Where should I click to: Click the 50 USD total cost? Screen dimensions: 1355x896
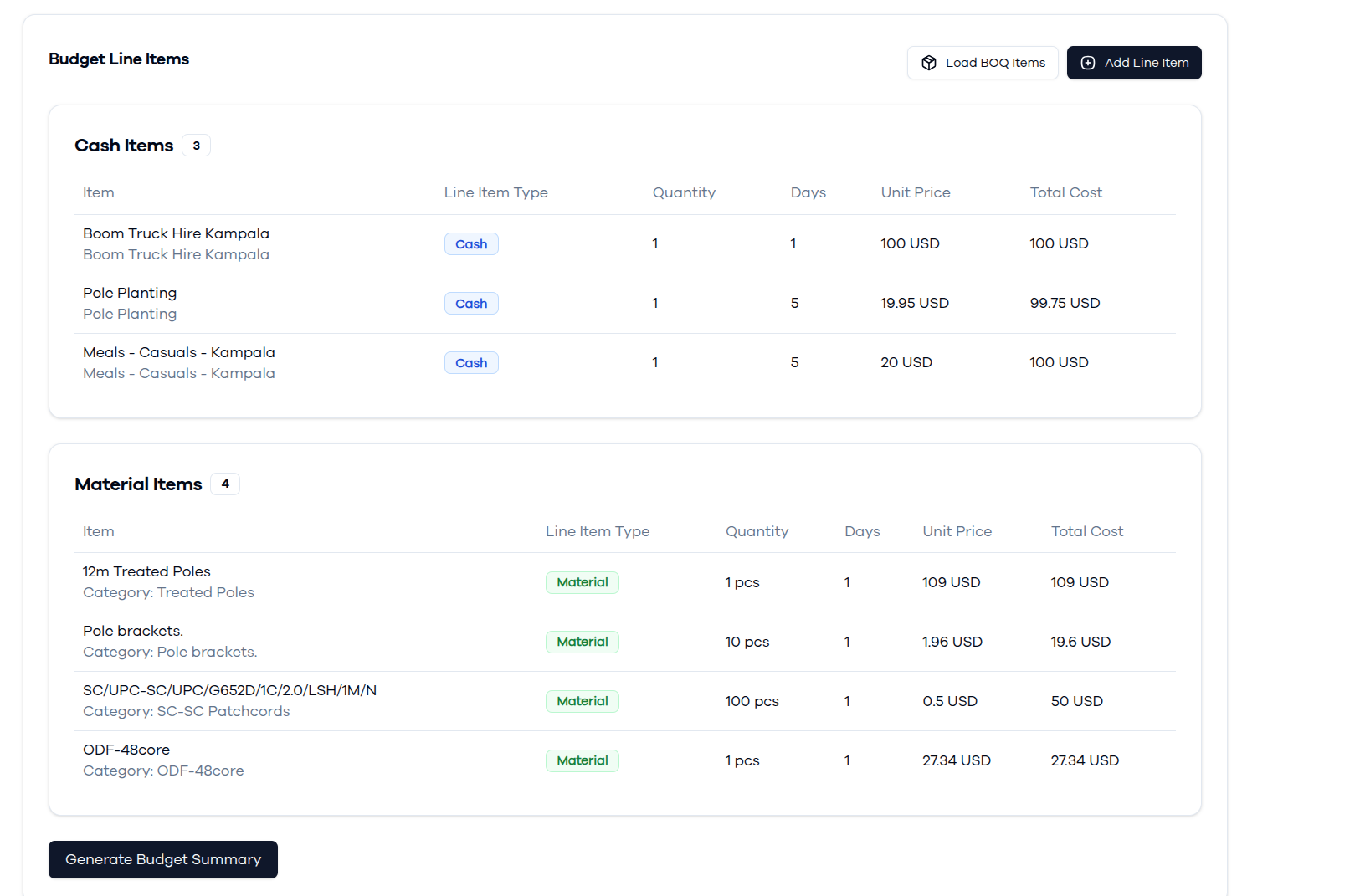[x=1077, y=701]
